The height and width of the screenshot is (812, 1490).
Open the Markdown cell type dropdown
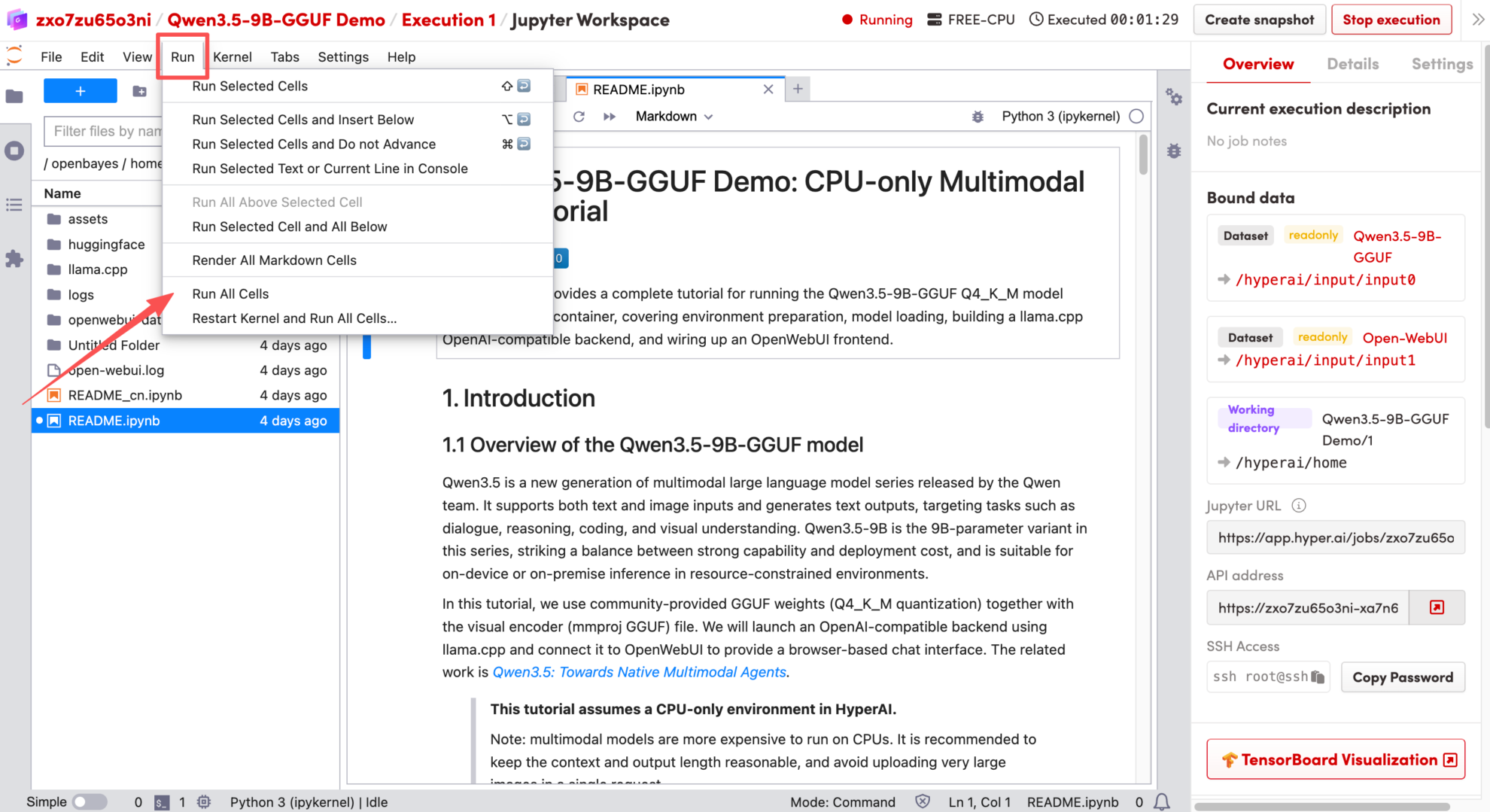674,117
